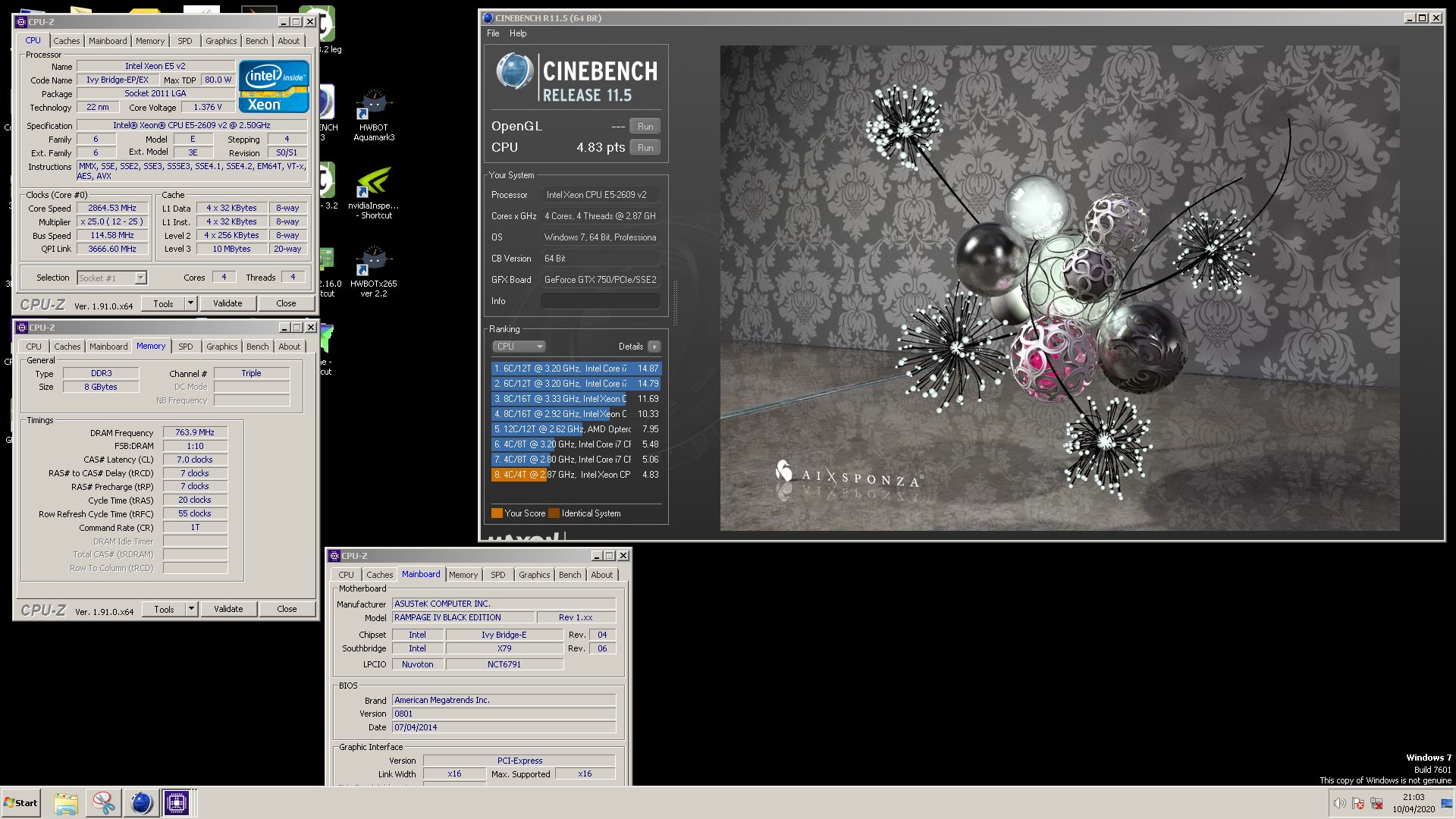The width and height of the screenshot is (1456, 819).
Task: Expand Tools dropdown arrow in top CPU-Z window
Action: (x=190, y=303)
